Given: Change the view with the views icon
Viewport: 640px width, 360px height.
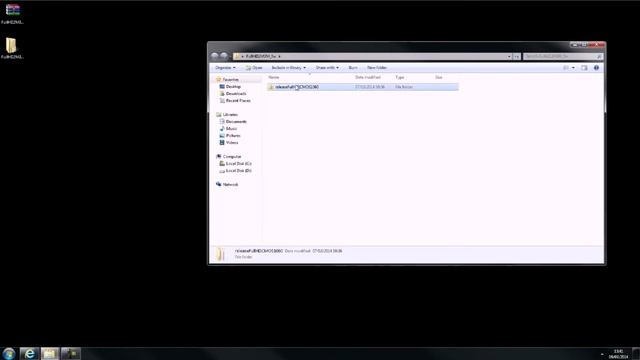Looking at the screenshot, I should [566, 68].
